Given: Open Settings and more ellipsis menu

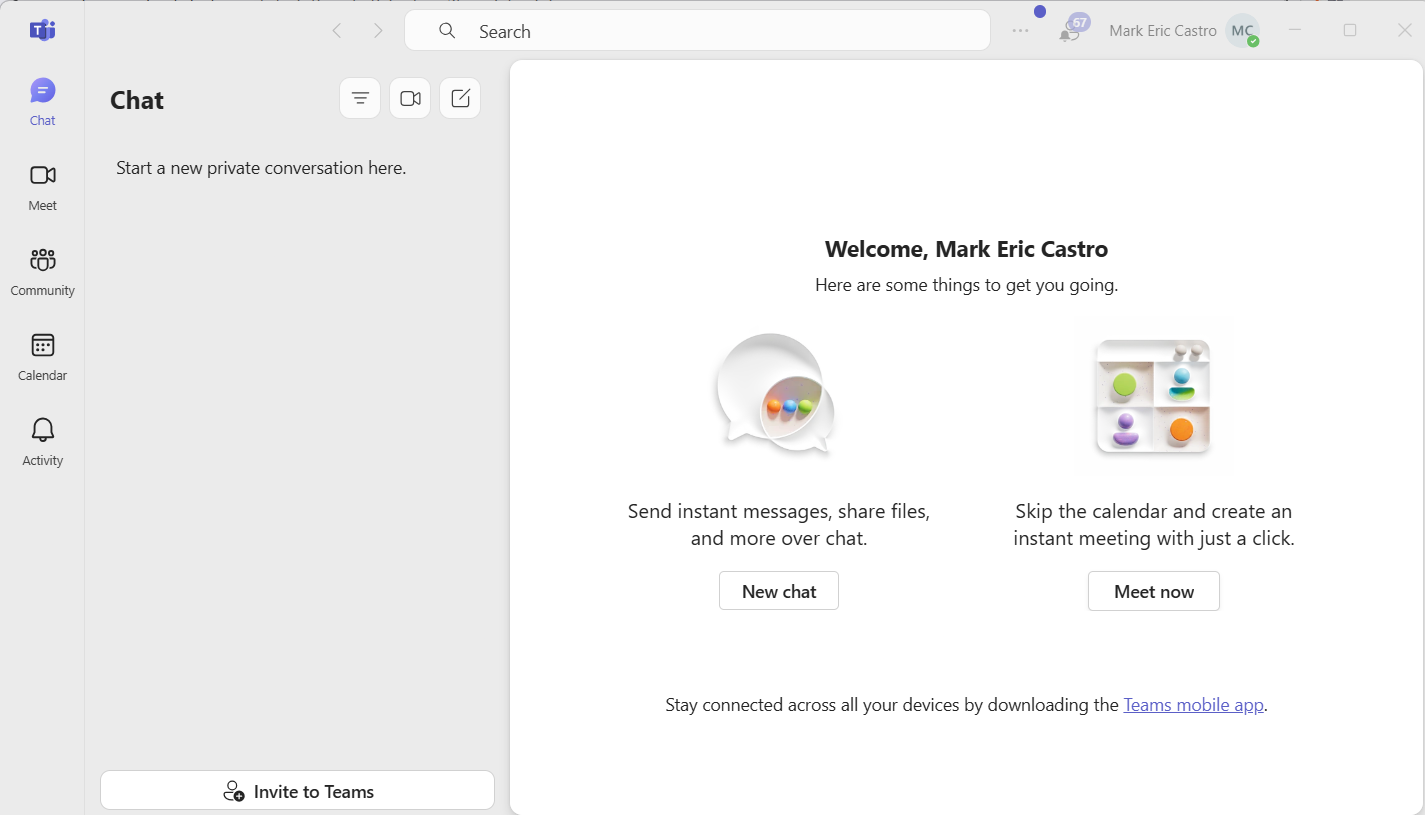Looking at the screenshot, I should 1020,31.
